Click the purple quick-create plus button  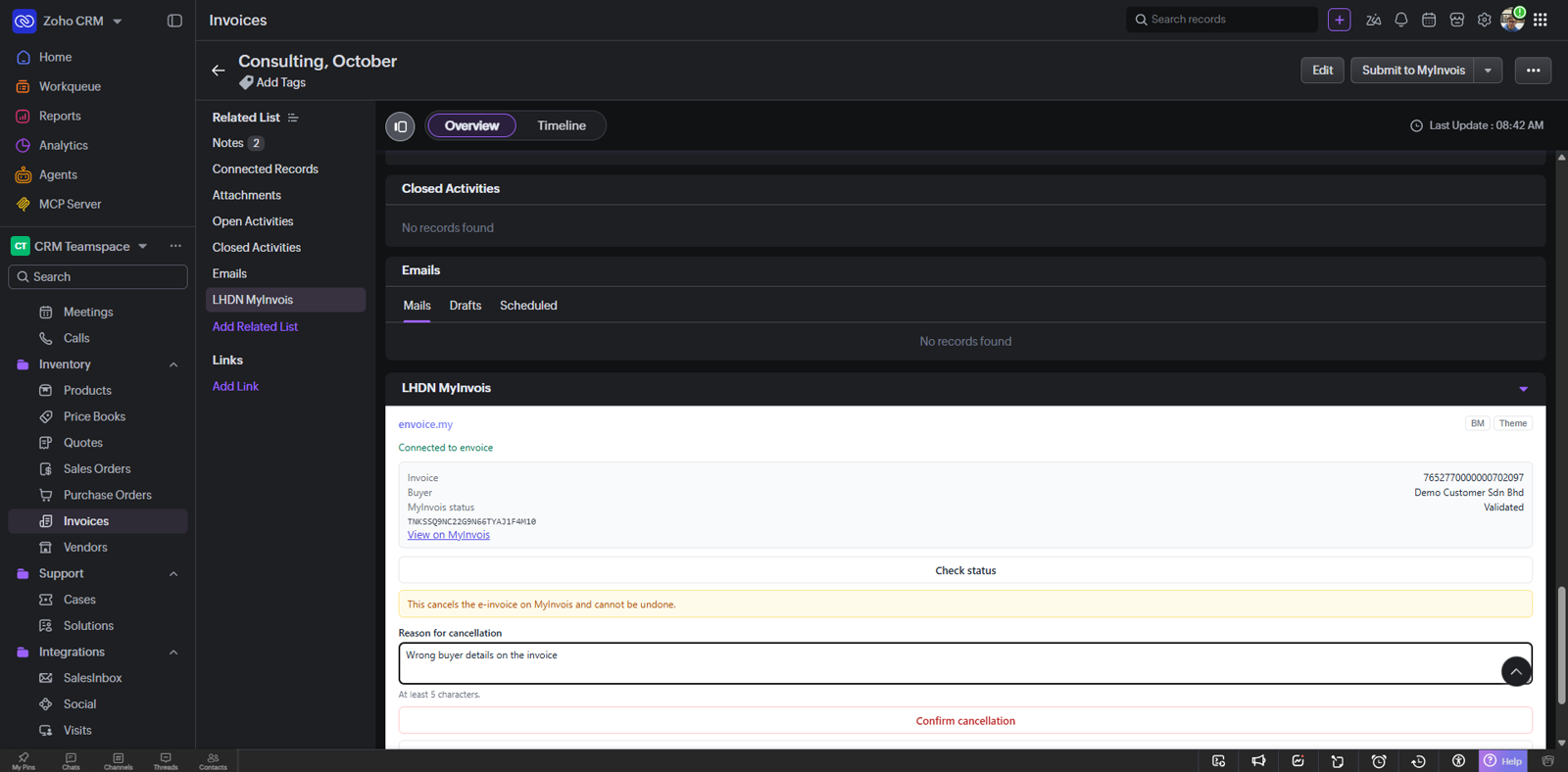point(1340,20)
